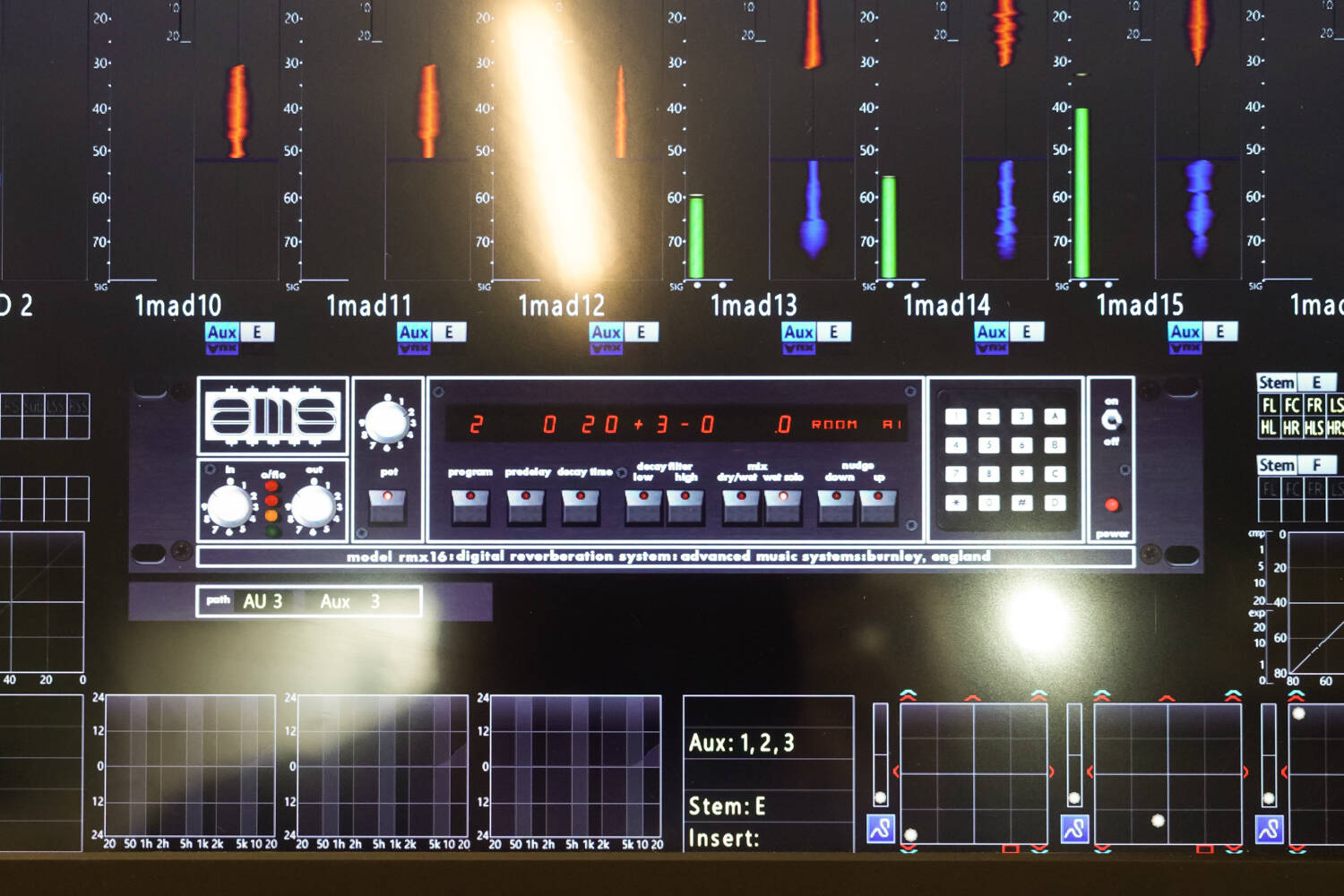The width and height of the screenshot is (1344, 896).
Task: Click the AMS logo on the RMX16
Action: (272, 415)
